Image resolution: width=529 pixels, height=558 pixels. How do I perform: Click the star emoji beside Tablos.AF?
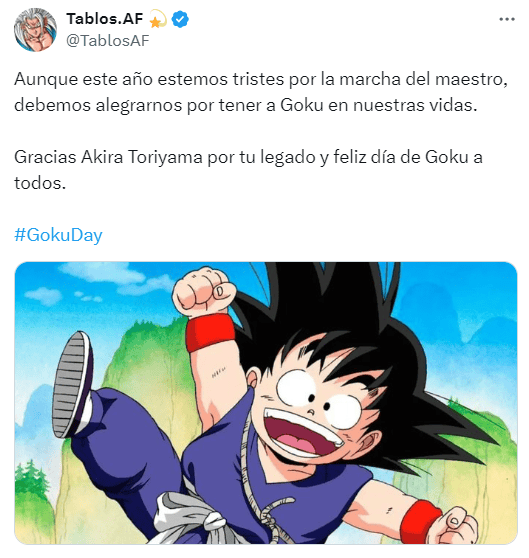(x=158, y=19)
